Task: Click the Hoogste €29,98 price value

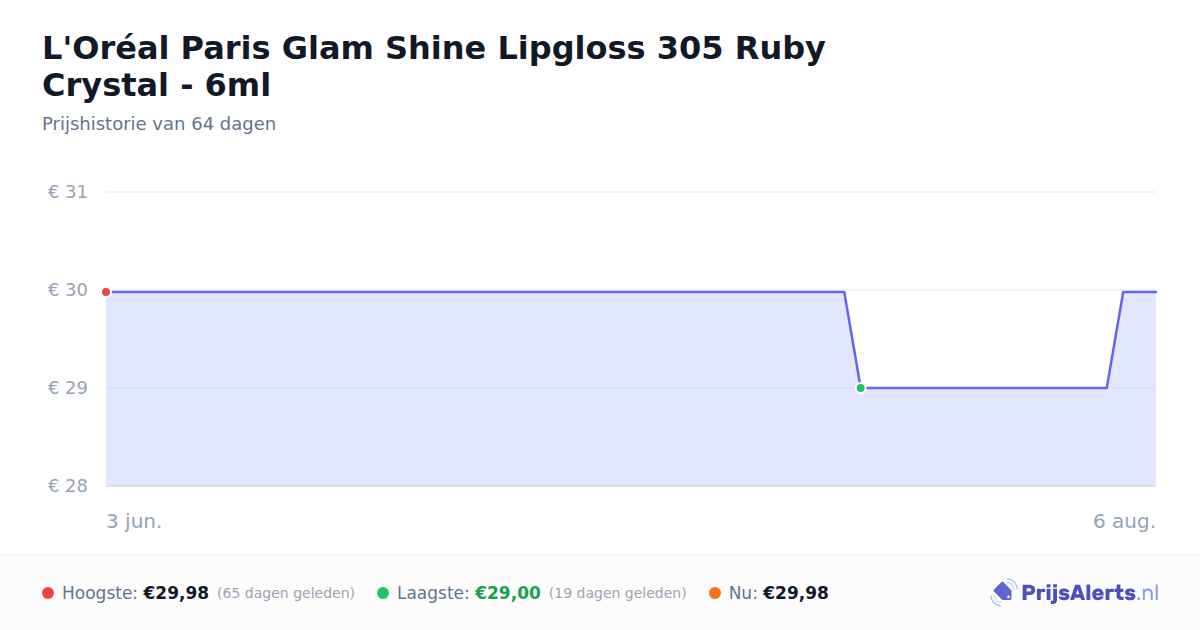Action: pyautogui.click(x=176, y=593)
